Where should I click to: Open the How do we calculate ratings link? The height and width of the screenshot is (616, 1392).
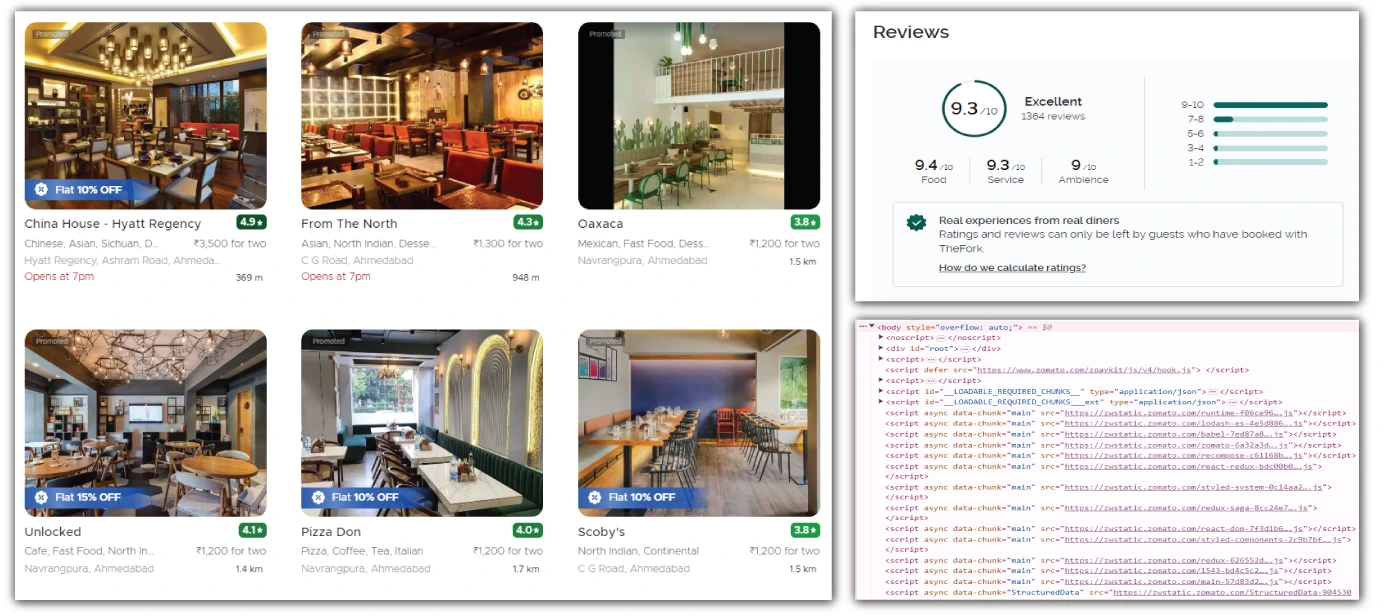pos(1012,268)
